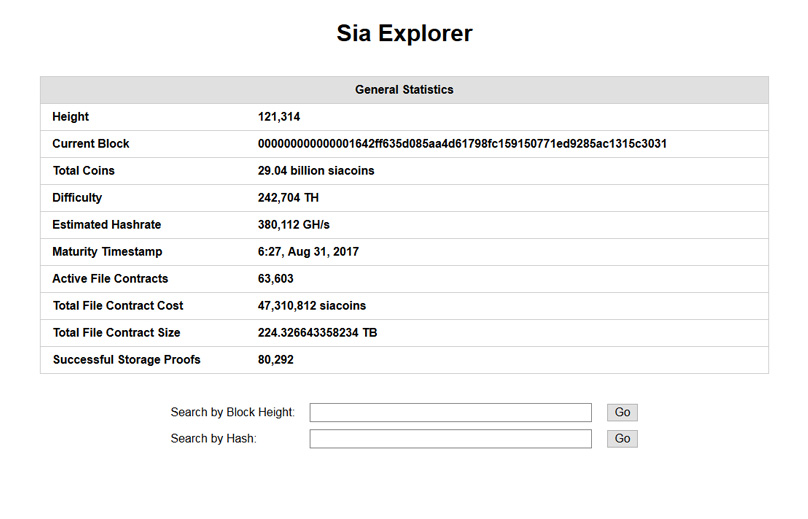Click the Maturity Timestamp row label
The height and width of the screenshot is (519, 808).
[107, 252]
